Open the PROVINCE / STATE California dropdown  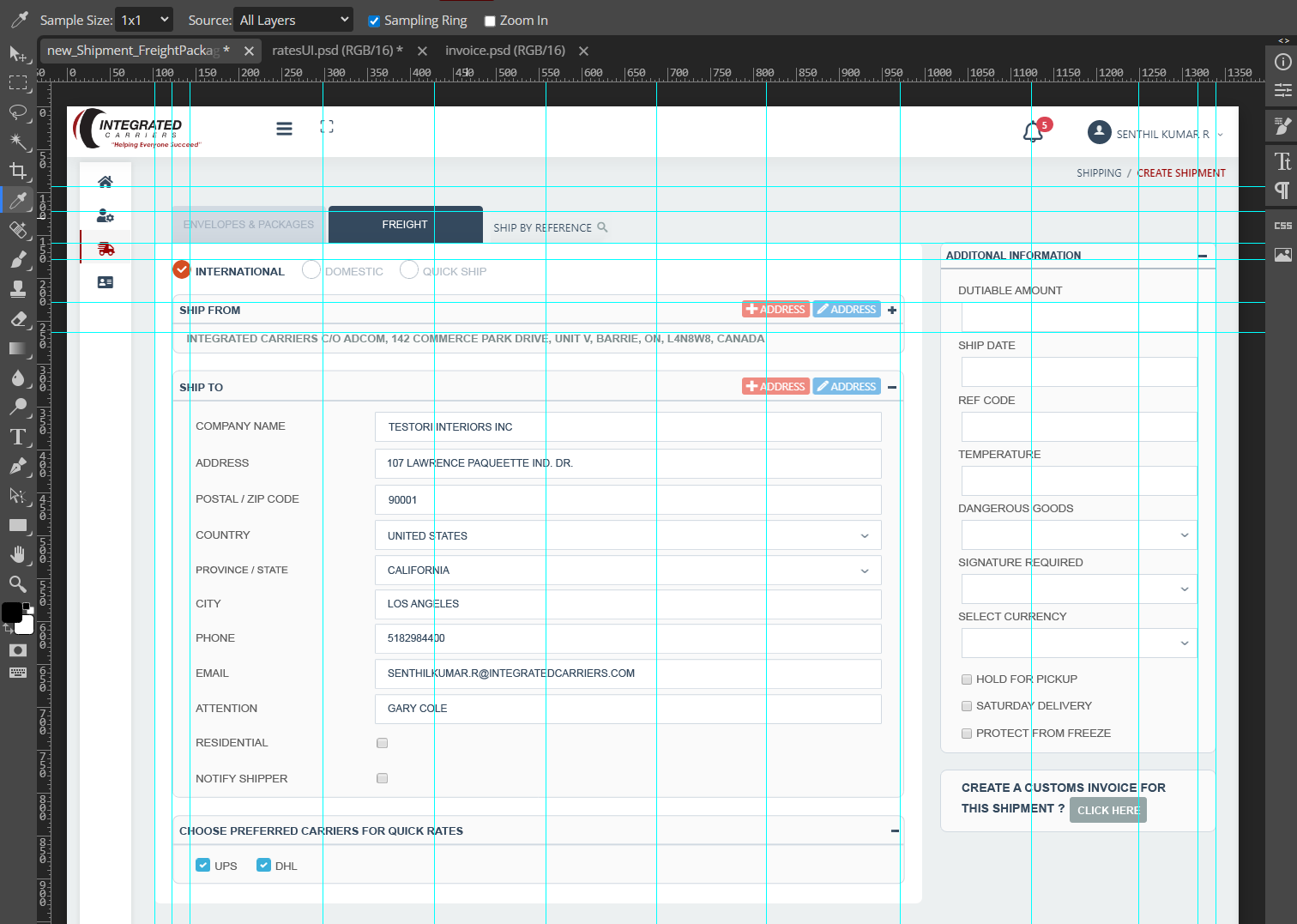tap(628, 571)
